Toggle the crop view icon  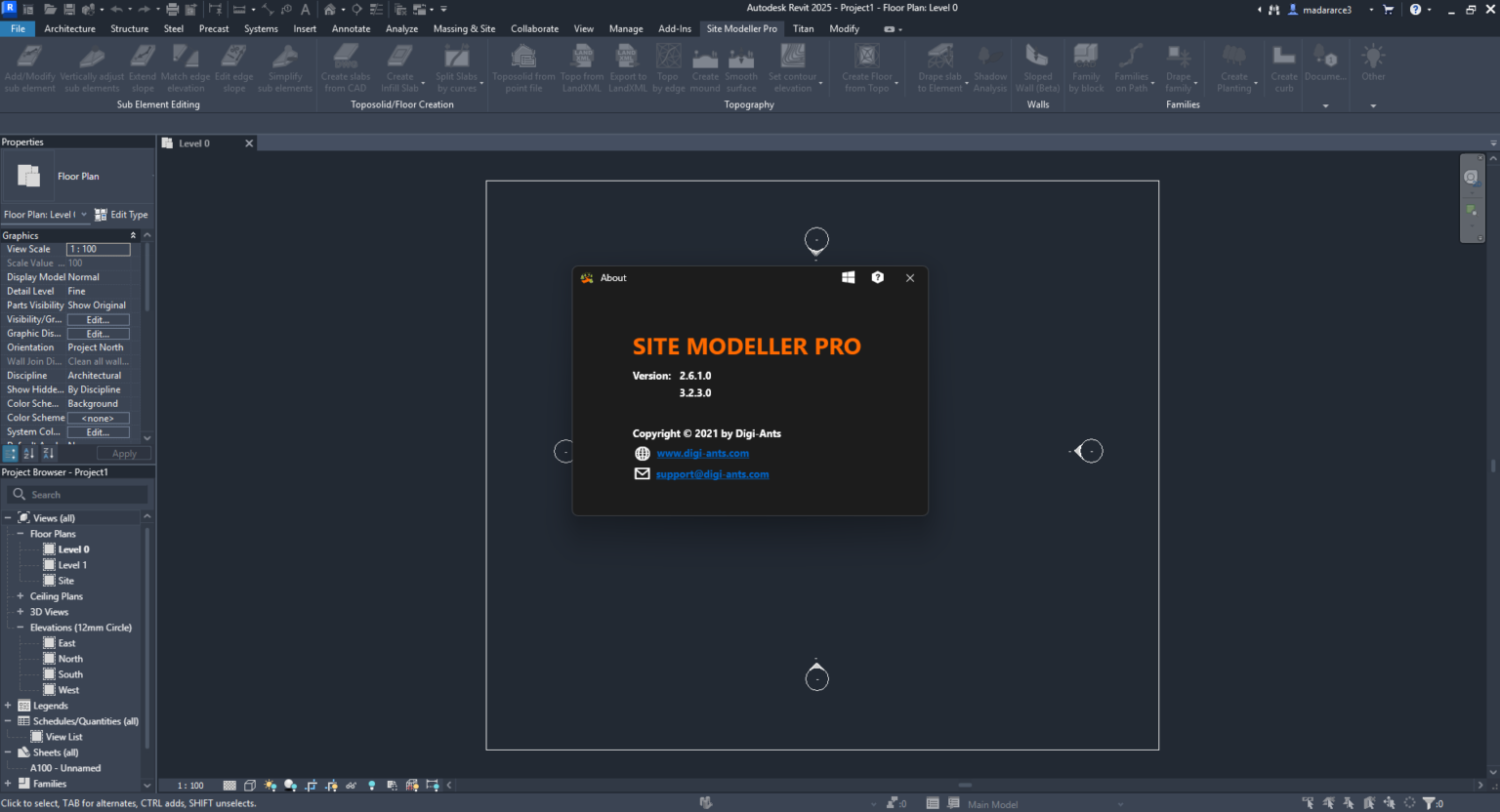tap(311, 786)
